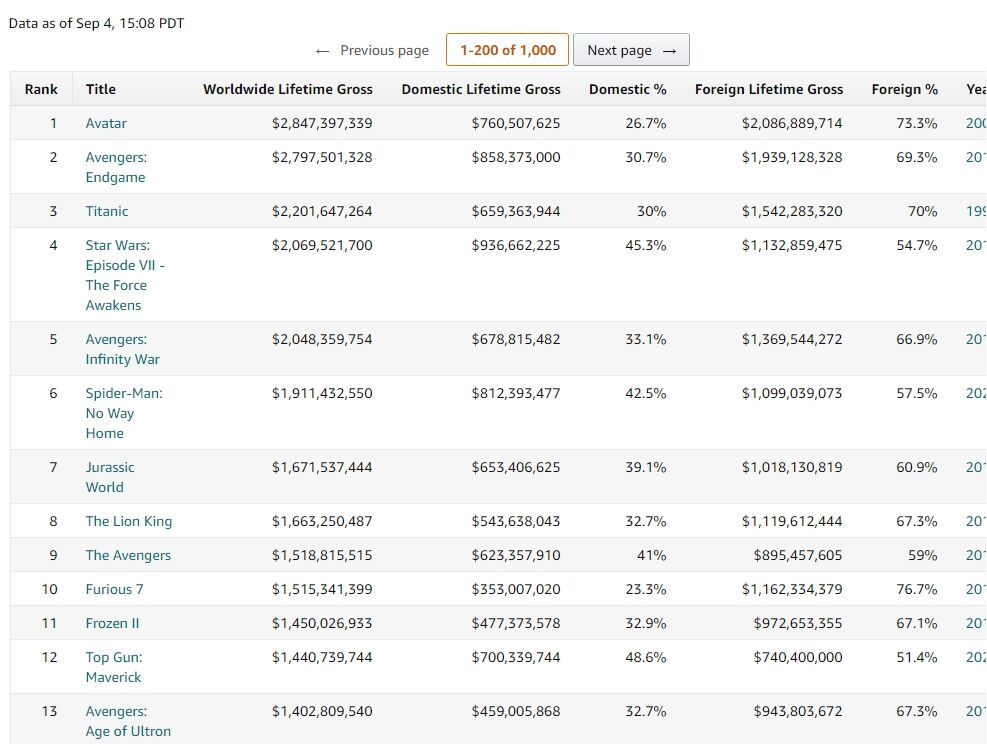Open the Avengers: Endgame title link

(116, 167)
